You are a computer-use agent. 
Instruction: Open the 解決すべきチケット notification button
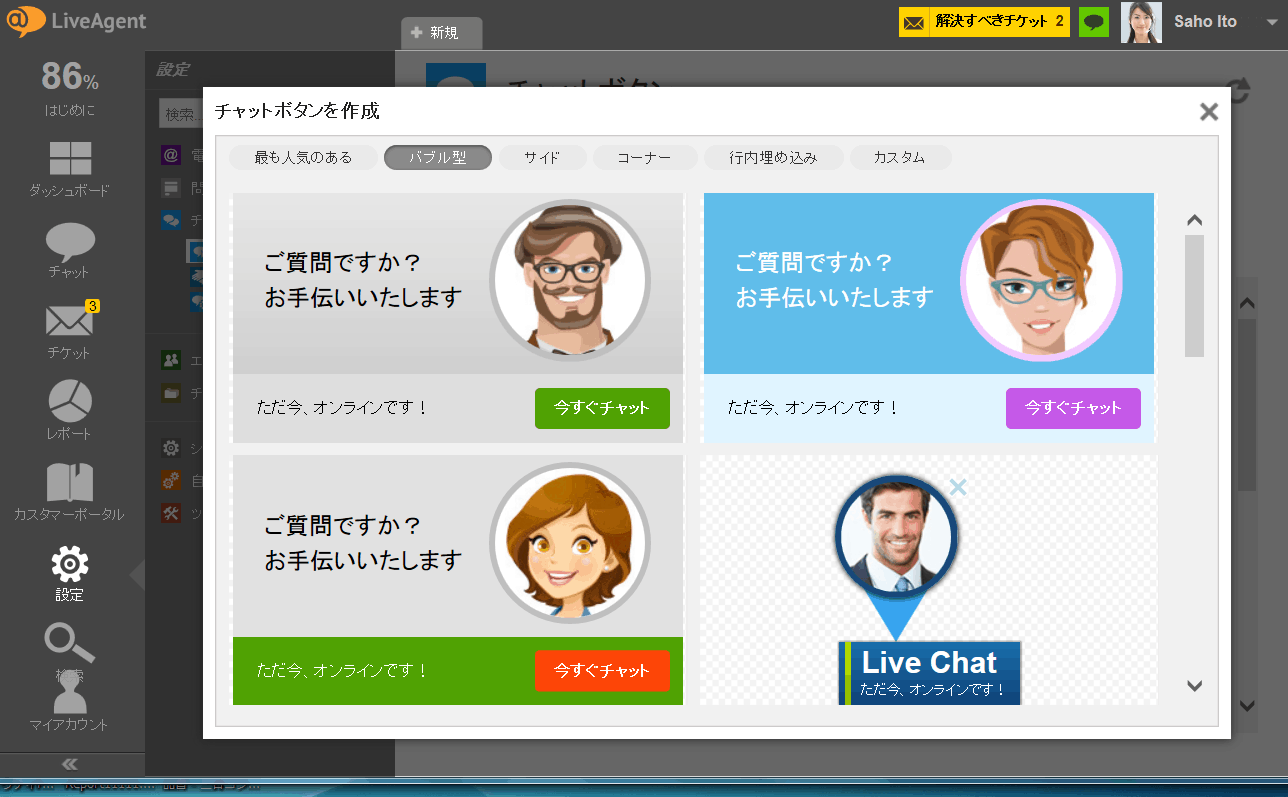pos(983,21)
